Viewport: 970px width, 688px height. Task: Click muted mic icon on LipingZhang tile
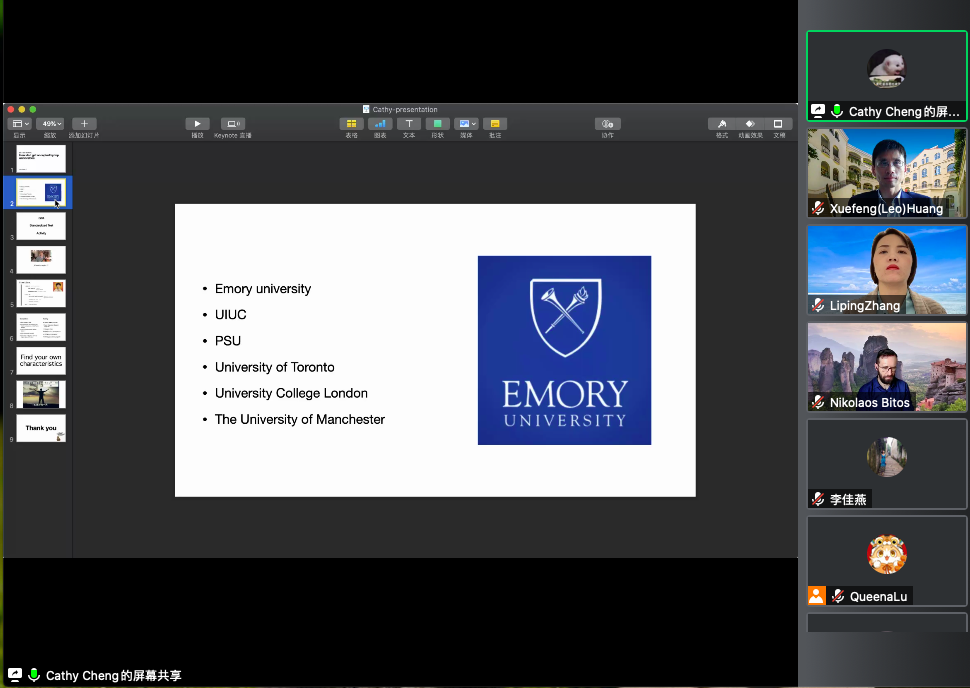(818, 305)
